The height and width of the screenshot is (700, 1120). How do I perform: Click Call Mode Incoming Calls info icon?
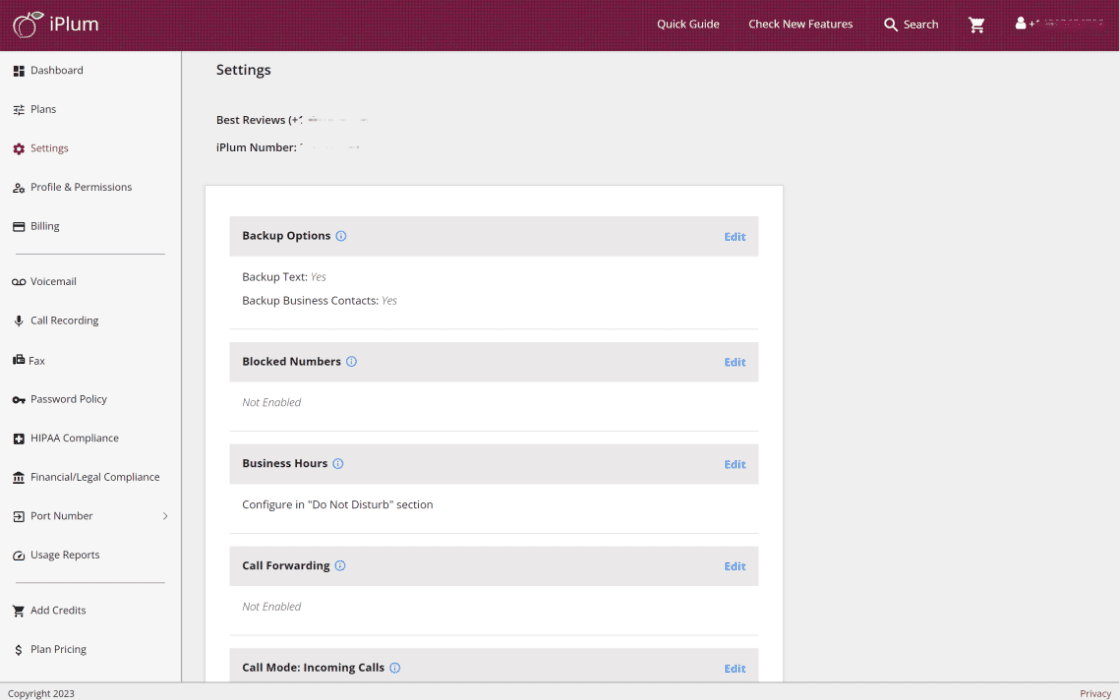pyautogui.click(x=395, y=668)
